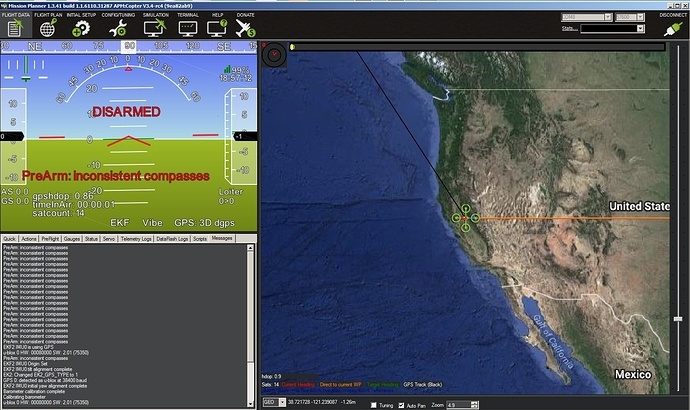Click the 'EKF2 IMU0 Origin Set' message
This screenshot has width=690, height=410.
tap(26, 364)
